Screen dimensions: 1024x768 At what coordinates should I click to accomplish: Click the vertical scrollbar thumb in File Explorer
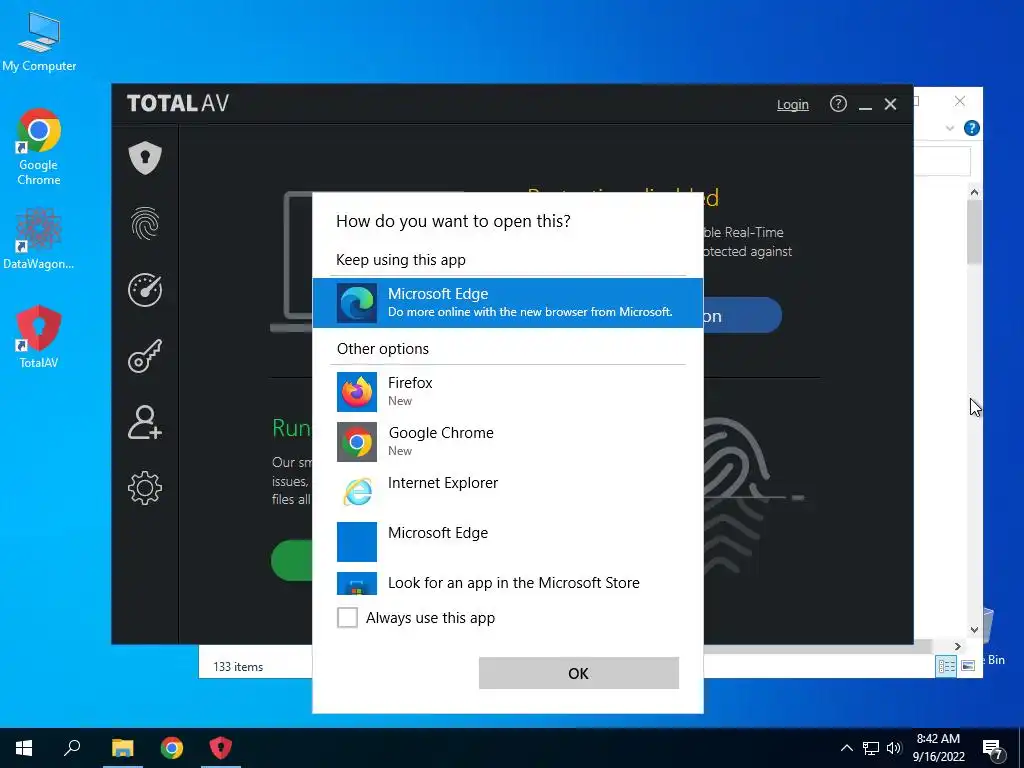pos(974,231)
